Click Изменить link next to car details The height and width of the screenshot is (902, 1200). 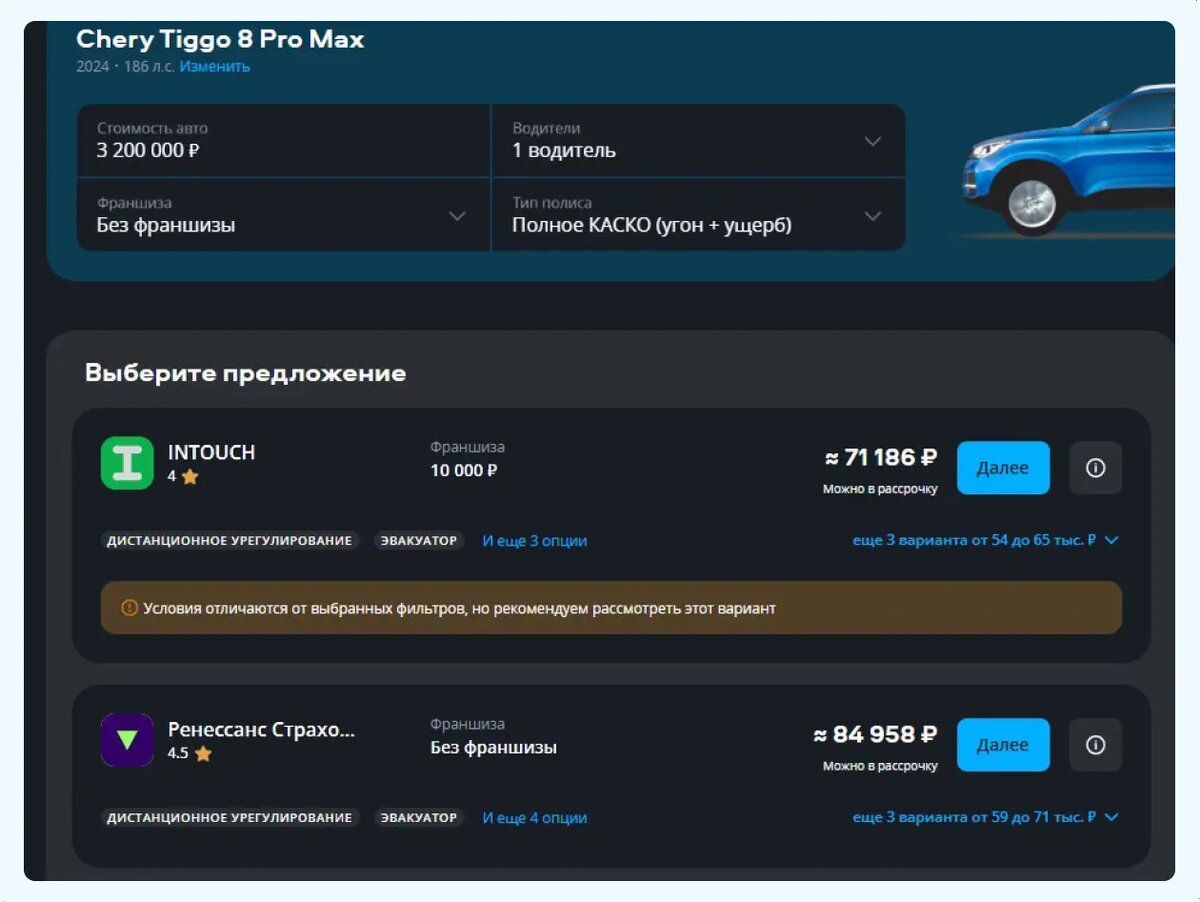click(x=215, y=66)
